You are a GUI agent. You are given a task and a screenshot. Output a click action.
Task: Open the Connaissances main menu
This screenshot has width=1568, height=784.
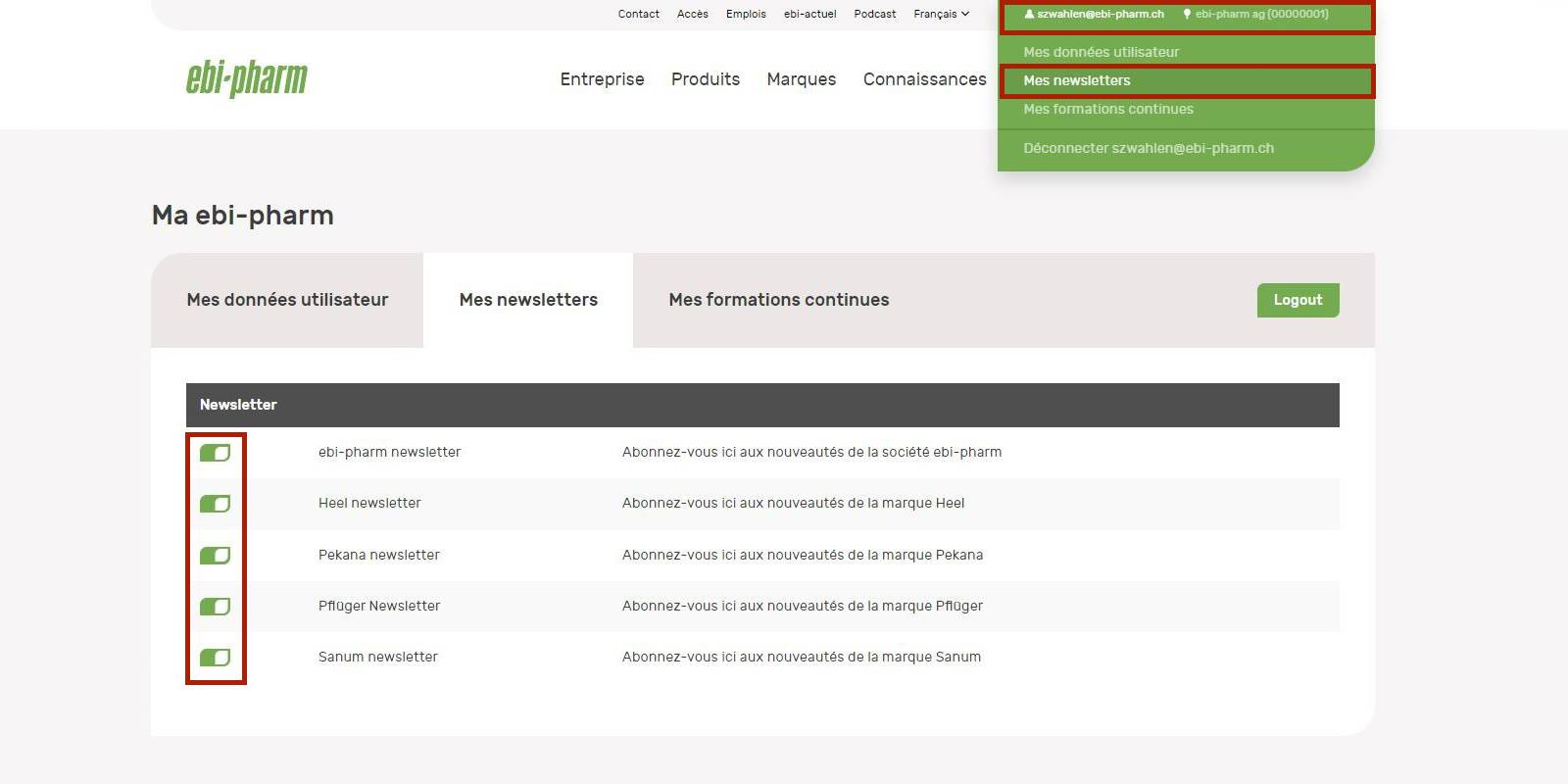925,79
